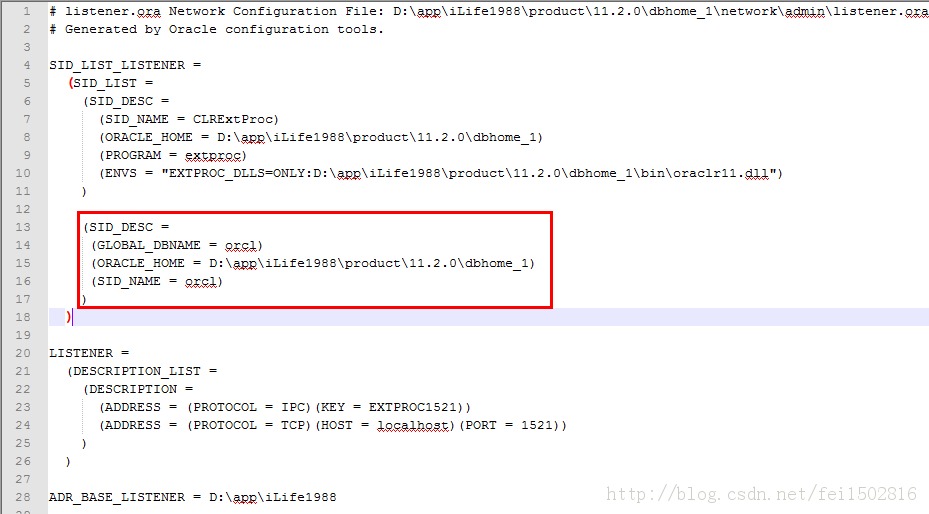The image size is (929, 514).
Task: Click the EXTPROC1521 key value
Action: click(x=413, y=407)
